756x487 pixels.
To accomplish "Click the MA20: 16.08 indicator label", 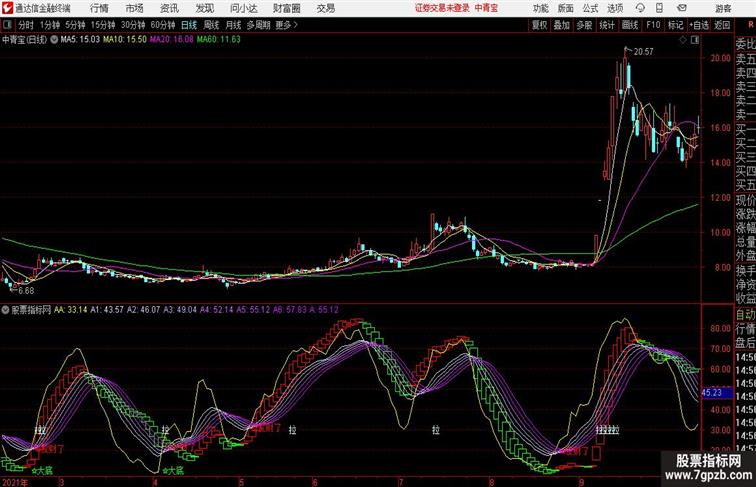I will point(172,40).
